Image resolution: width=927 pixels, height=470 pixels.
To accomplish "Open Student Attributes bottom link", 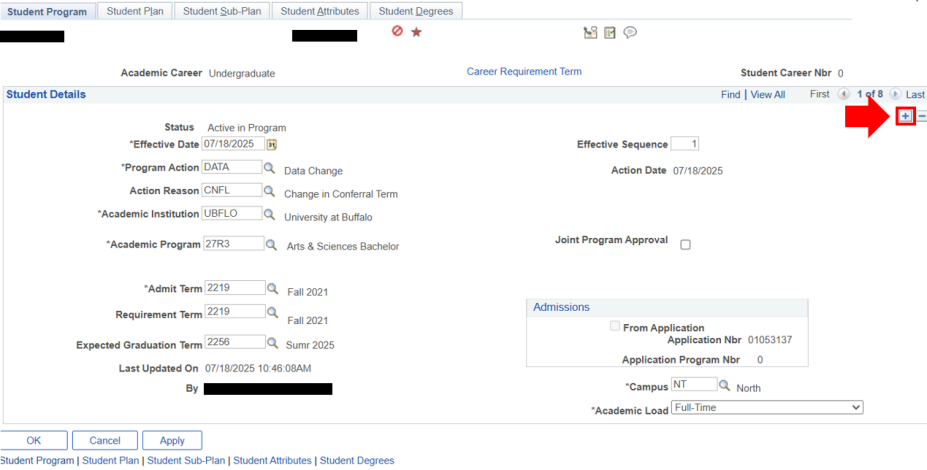I will 272,461.
